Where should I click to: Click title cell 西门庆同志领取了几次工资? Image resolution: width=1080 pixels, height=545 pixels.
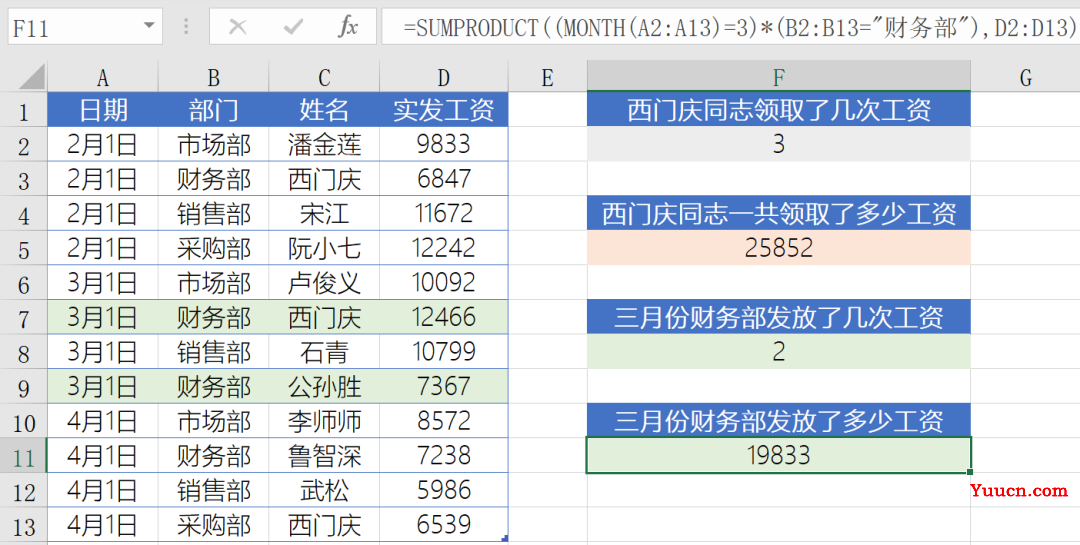point(779,110)
